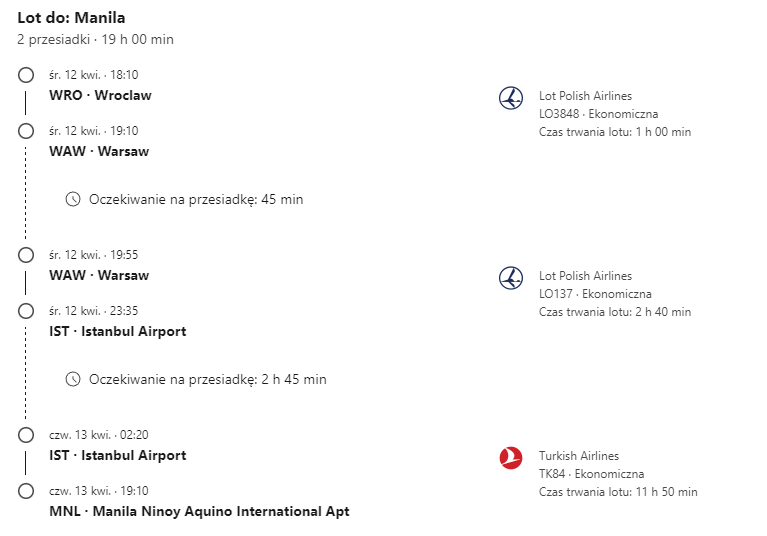Click the '2 przesiadki · 19 h 00 min' summary
767x536 pixels.
[95, 39]
